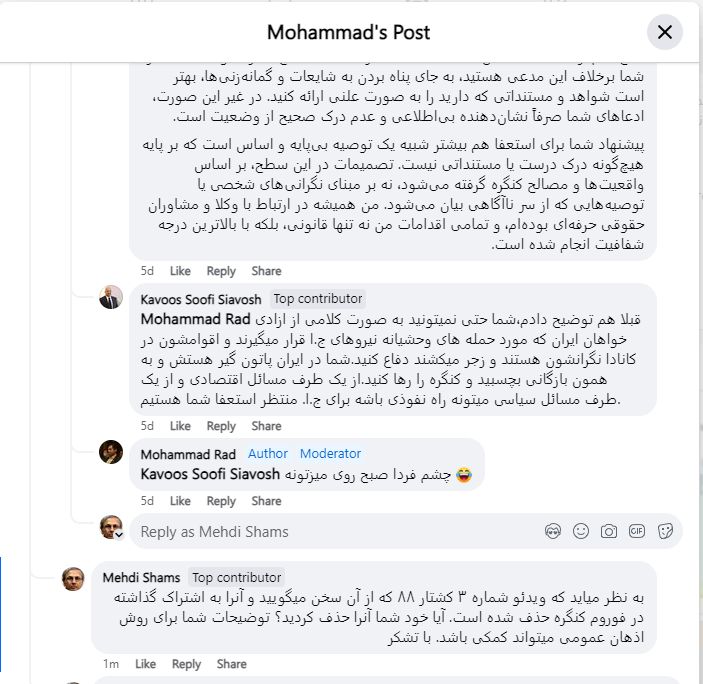Screen dimensions: 703x684
Task: Like Mehdi Shams' comment
Action: point(145,663)
